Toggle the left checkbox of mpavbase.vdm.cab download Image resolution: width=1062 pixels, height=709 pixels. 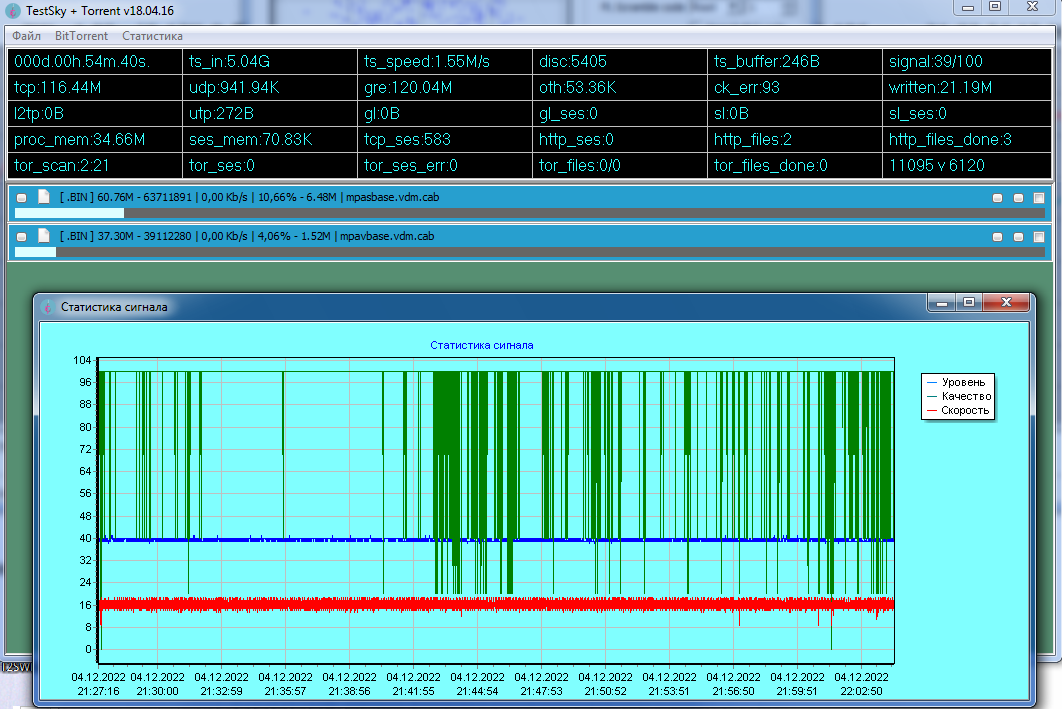(x=22, y=237)
